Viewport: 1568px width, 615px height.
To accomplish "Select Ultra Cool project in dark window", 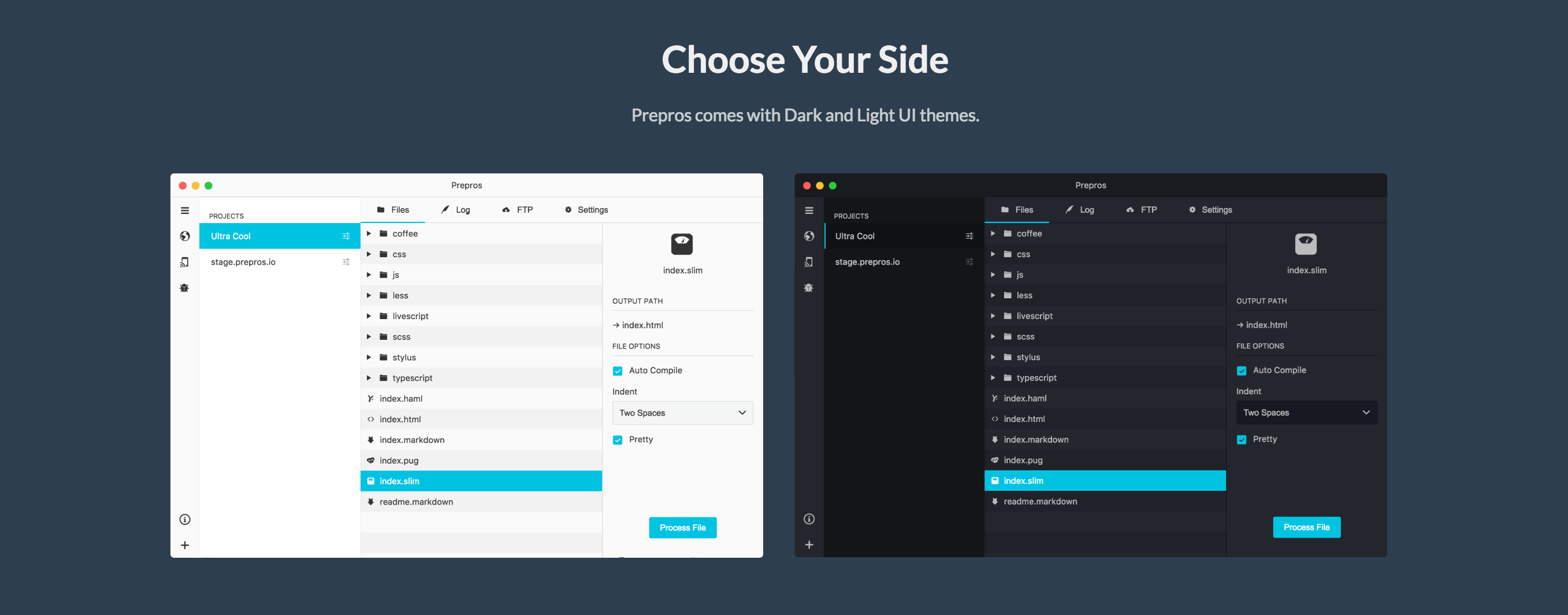I will click(904, 236).
